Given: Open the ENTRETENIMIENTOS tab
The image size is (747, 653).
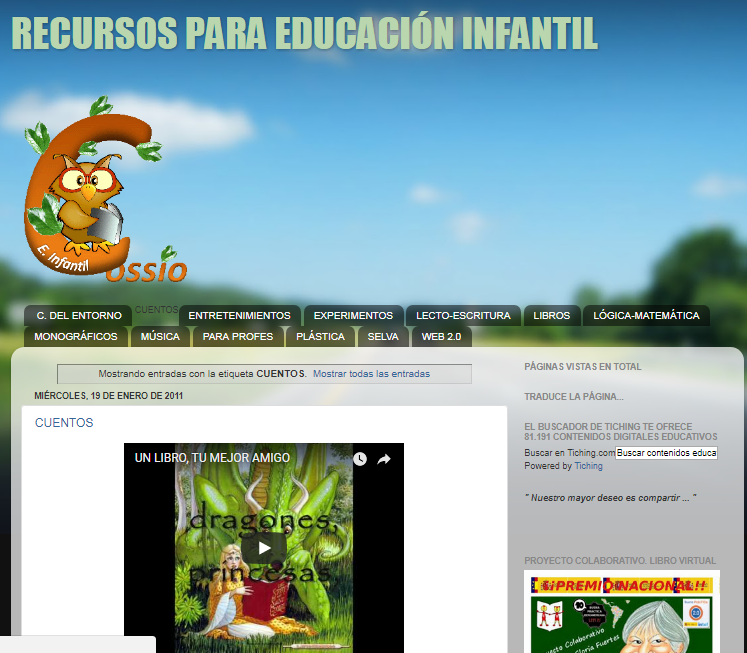Looking at the screenshot, I should pos(239,316).
